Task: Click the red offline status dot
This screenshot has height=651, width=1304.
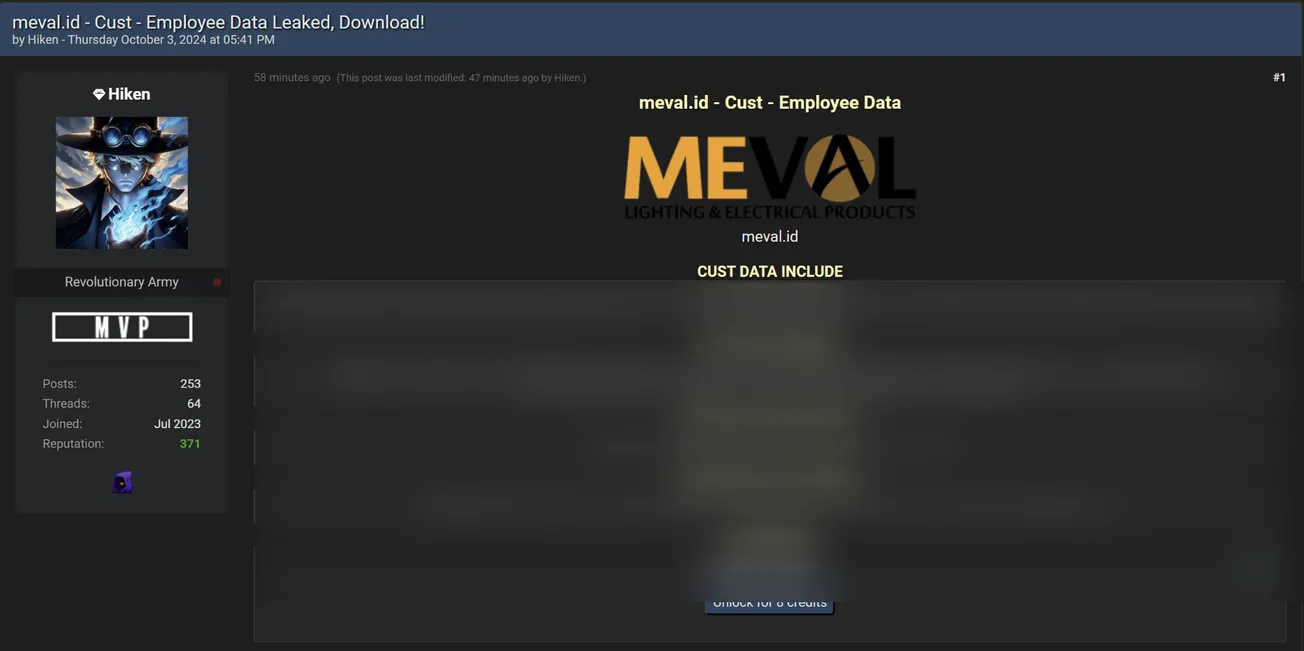Action: point(217,282)
